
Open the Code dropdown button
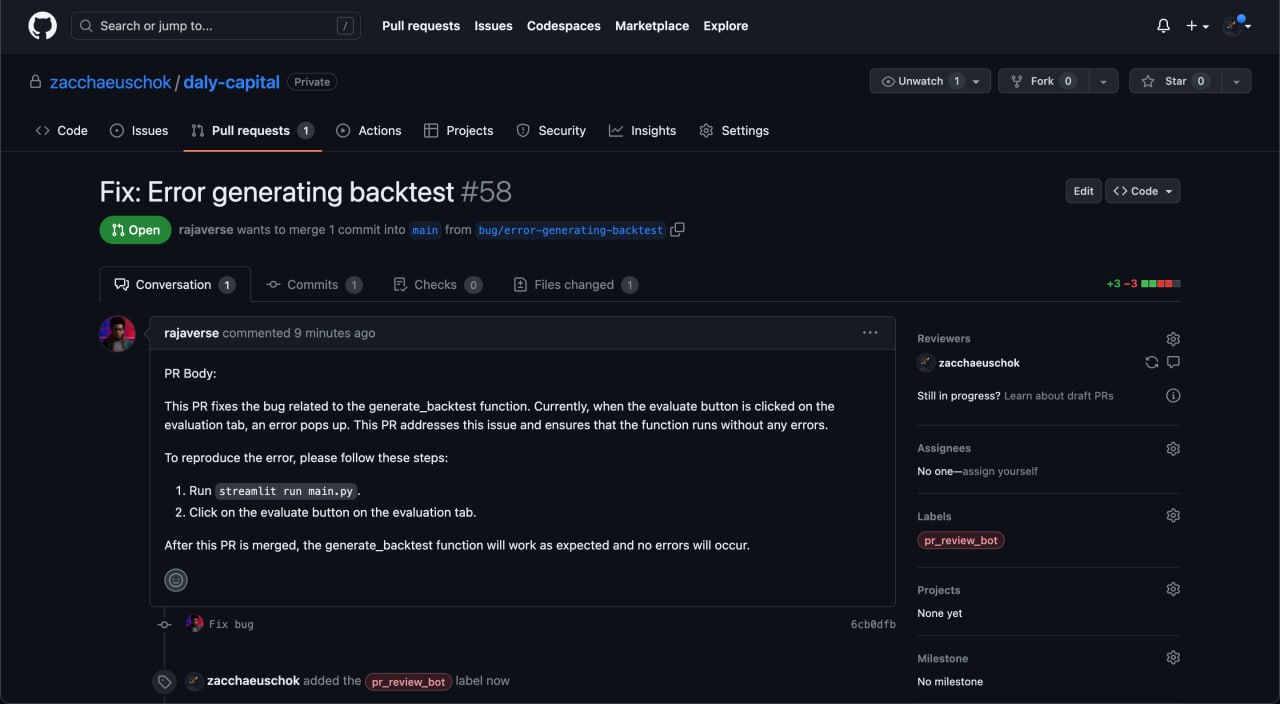point(1143,191)
